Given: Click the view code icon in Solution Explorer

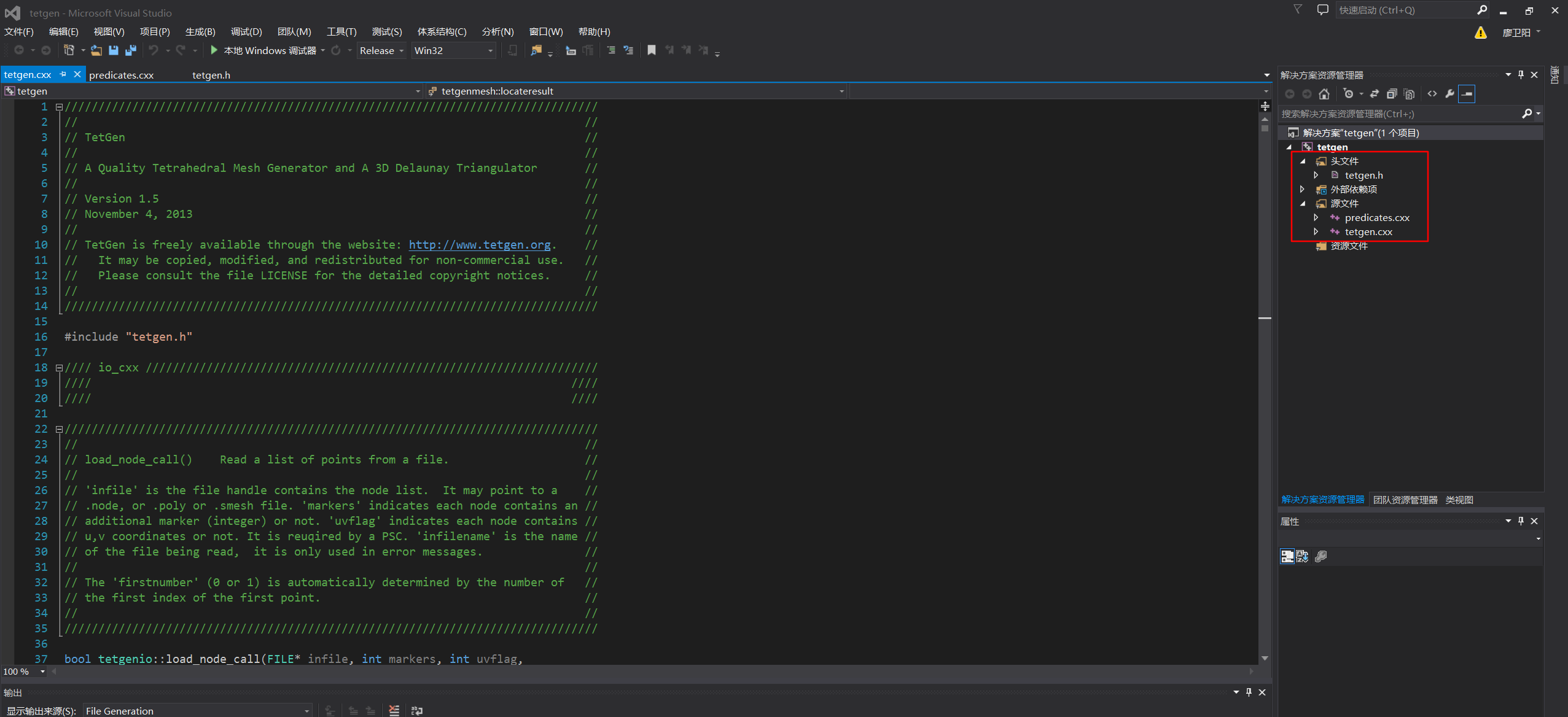Looking at the screenshot, I should (1432, 94).
